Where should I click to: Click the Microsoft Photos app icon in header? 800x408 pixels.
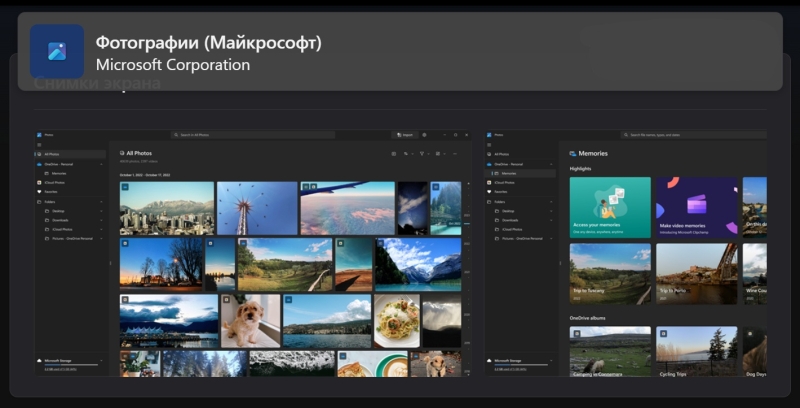click(x=56, y=51)
